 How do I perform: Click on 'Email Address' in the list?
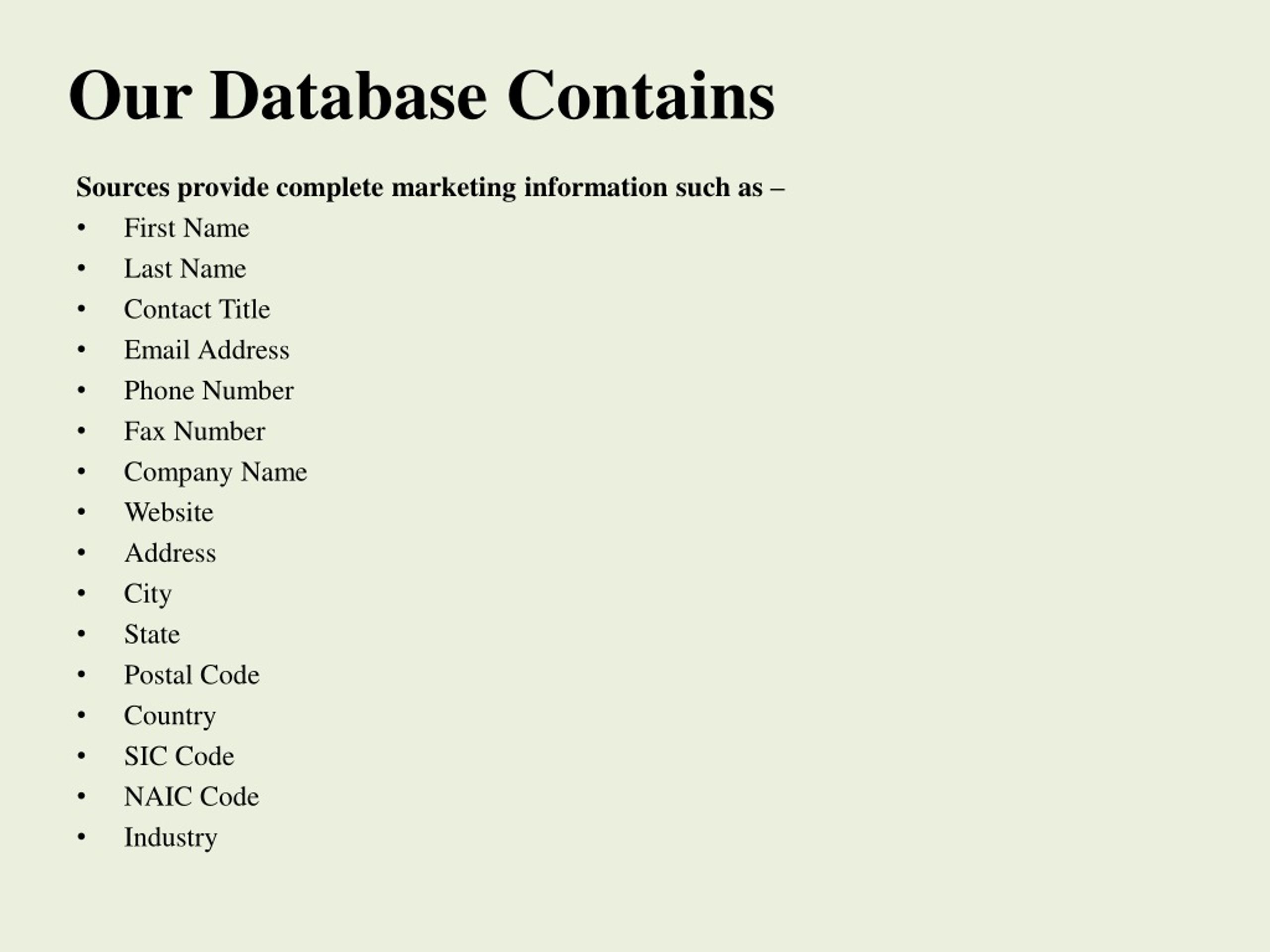tap(207, 350)
